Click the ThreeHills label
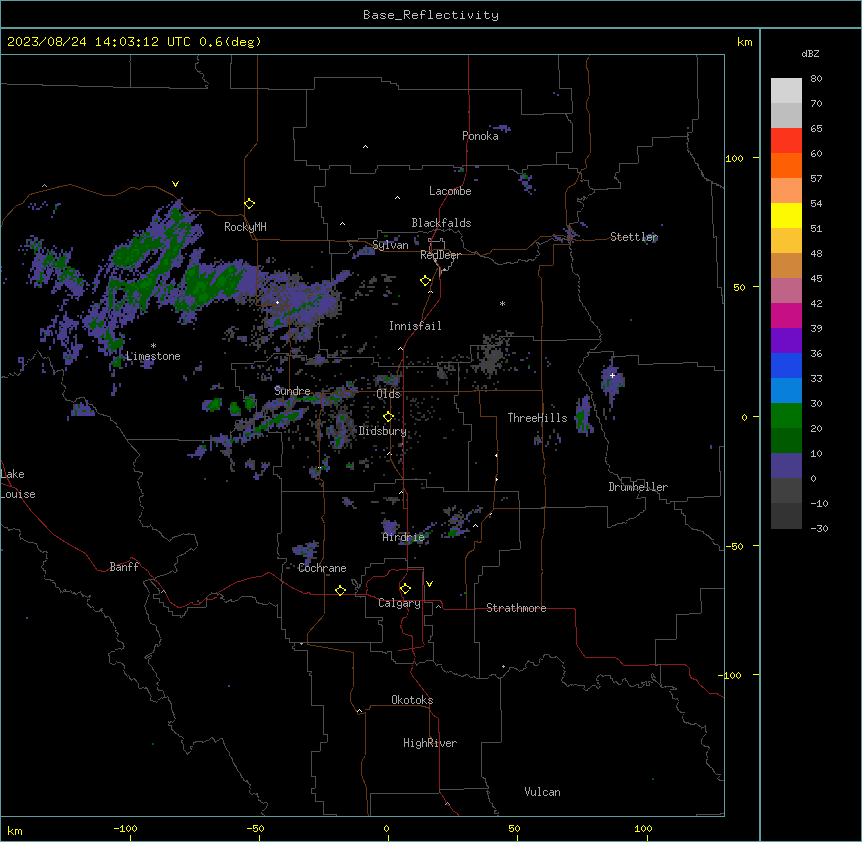 537,418
